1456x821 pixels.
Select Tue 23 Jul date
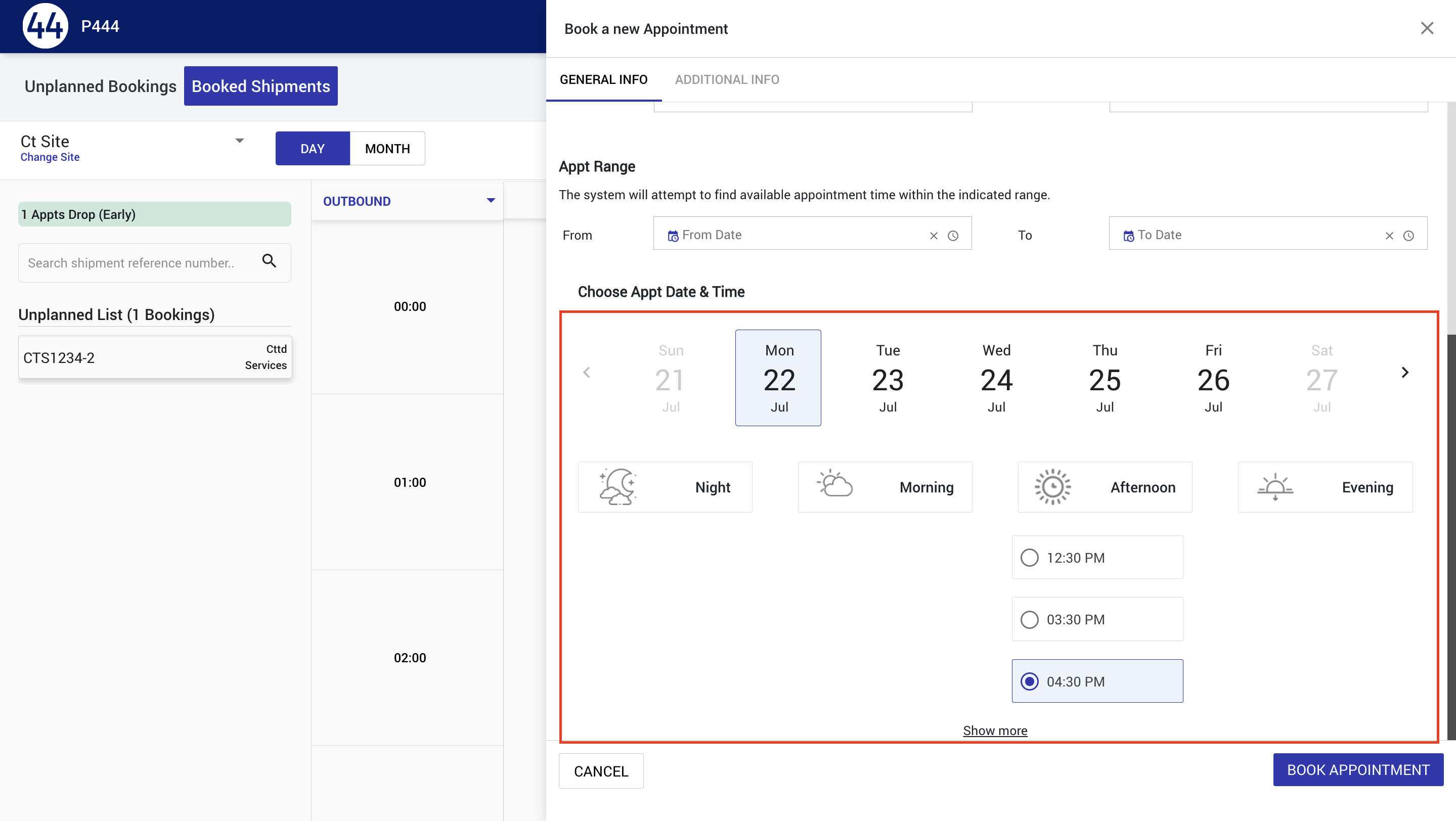tap(888, 378)
